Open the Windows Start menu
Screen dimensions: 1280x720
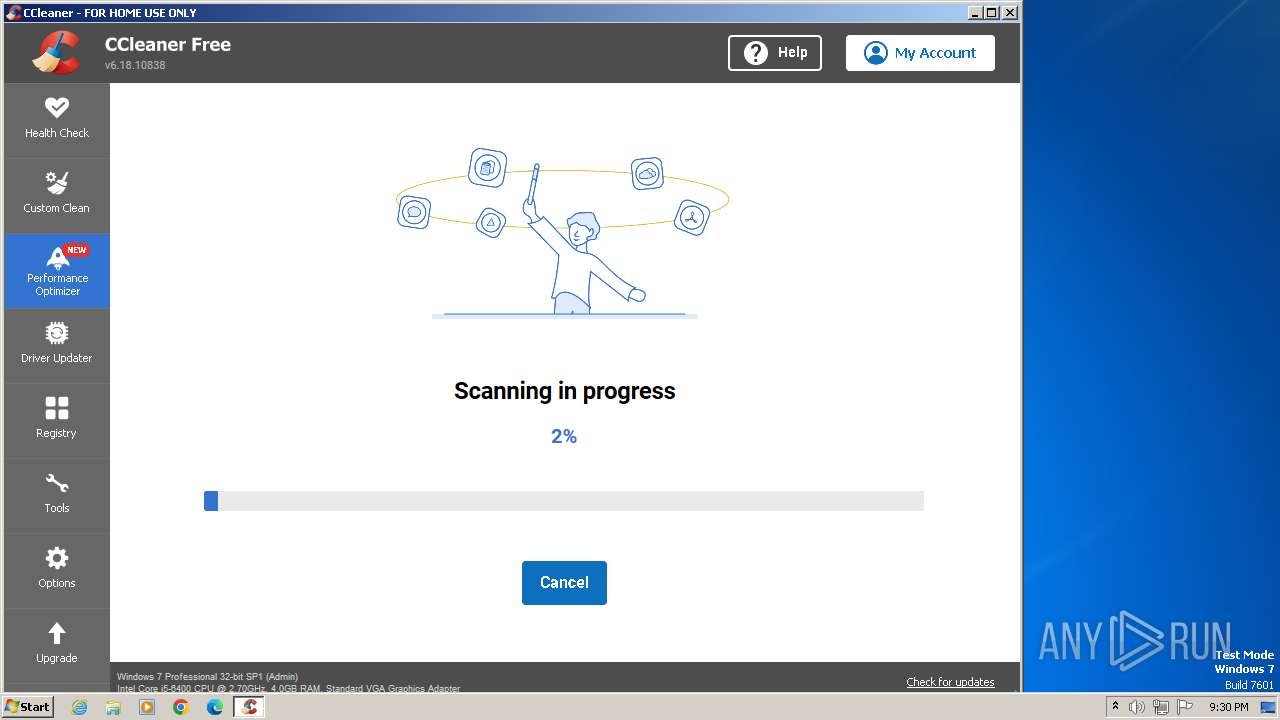[27, 707]
